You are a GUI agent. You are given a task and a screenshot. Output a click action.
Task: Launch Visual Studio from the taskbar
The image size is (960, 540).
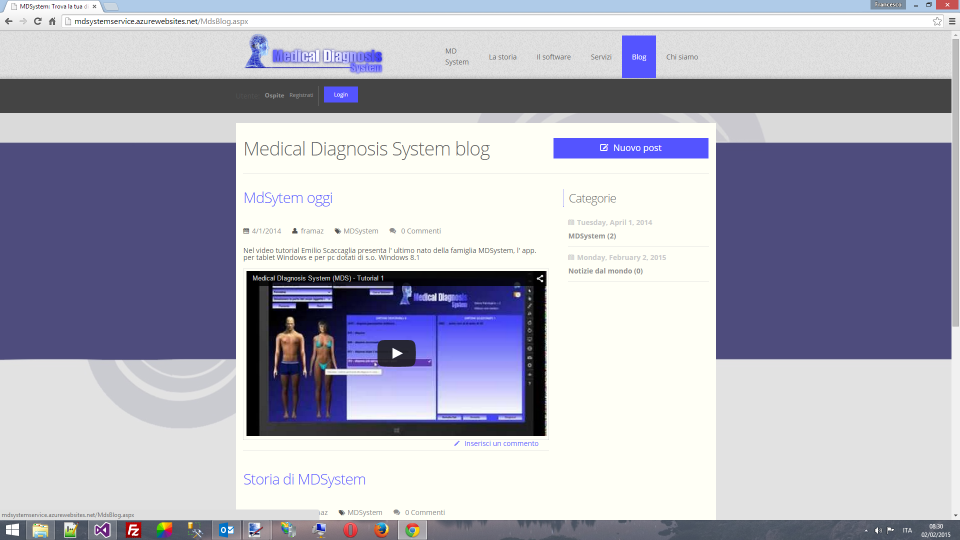(x=102, y=530)
